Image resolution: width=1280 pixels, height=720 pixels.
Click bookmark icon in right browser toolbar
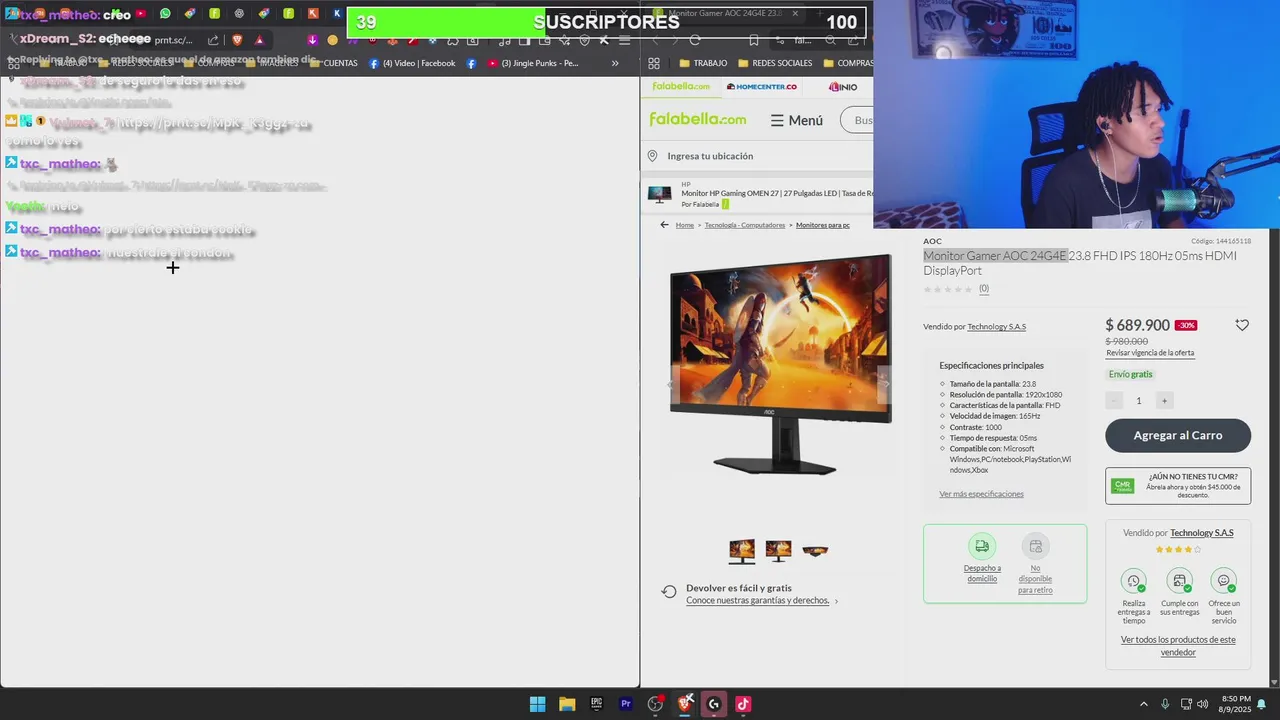[x=753, y=40]
